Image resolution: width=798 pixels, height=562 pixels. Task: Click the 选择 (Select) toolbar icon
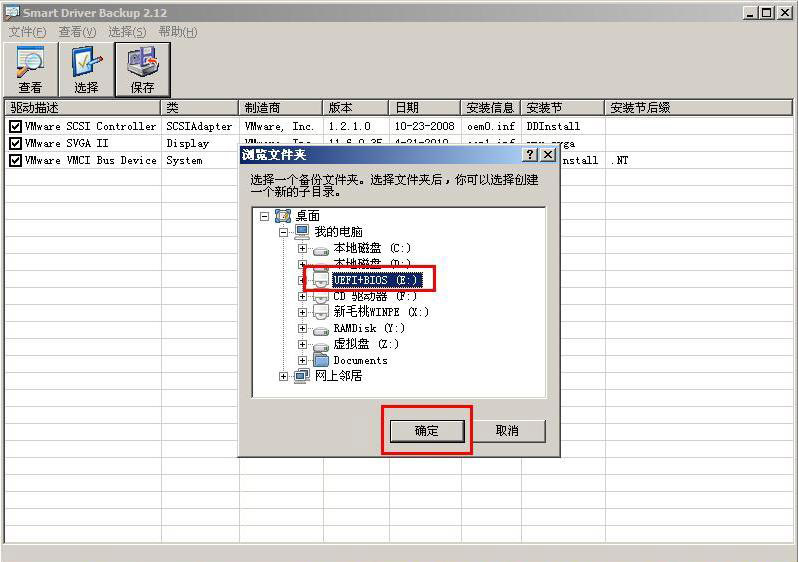pos(86,69)
